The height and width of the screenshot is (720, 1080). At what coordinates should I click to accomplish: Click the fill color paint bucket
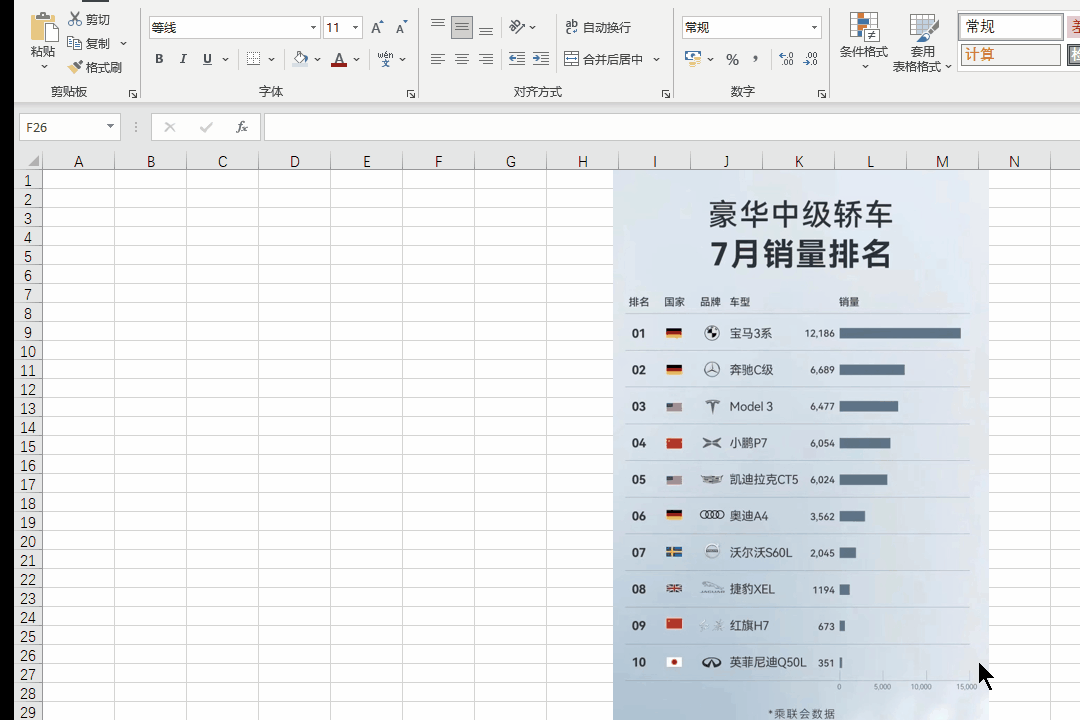point(300,59)
